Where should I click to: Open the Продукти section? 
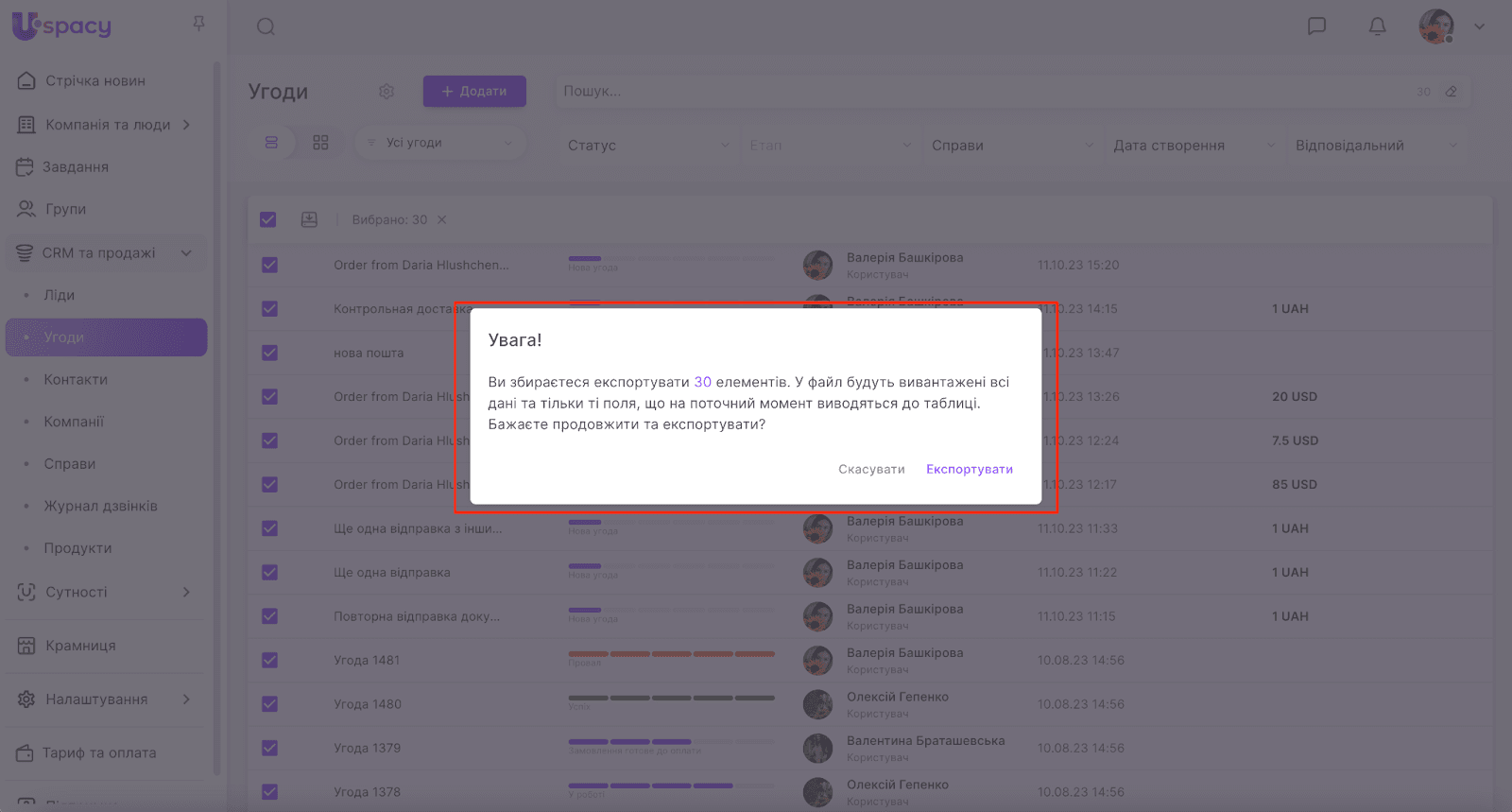point(77,548)
